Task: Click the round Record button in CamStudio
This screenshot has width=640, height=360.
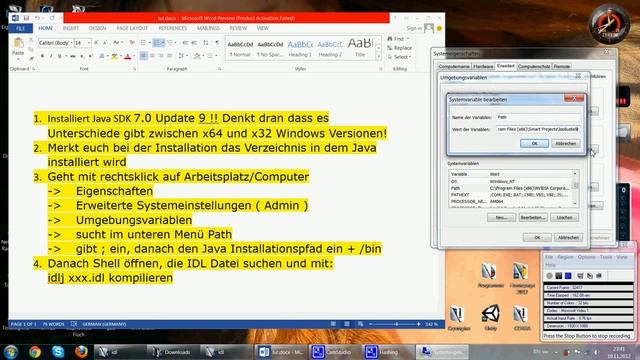Action: click(x=549, y=276)
